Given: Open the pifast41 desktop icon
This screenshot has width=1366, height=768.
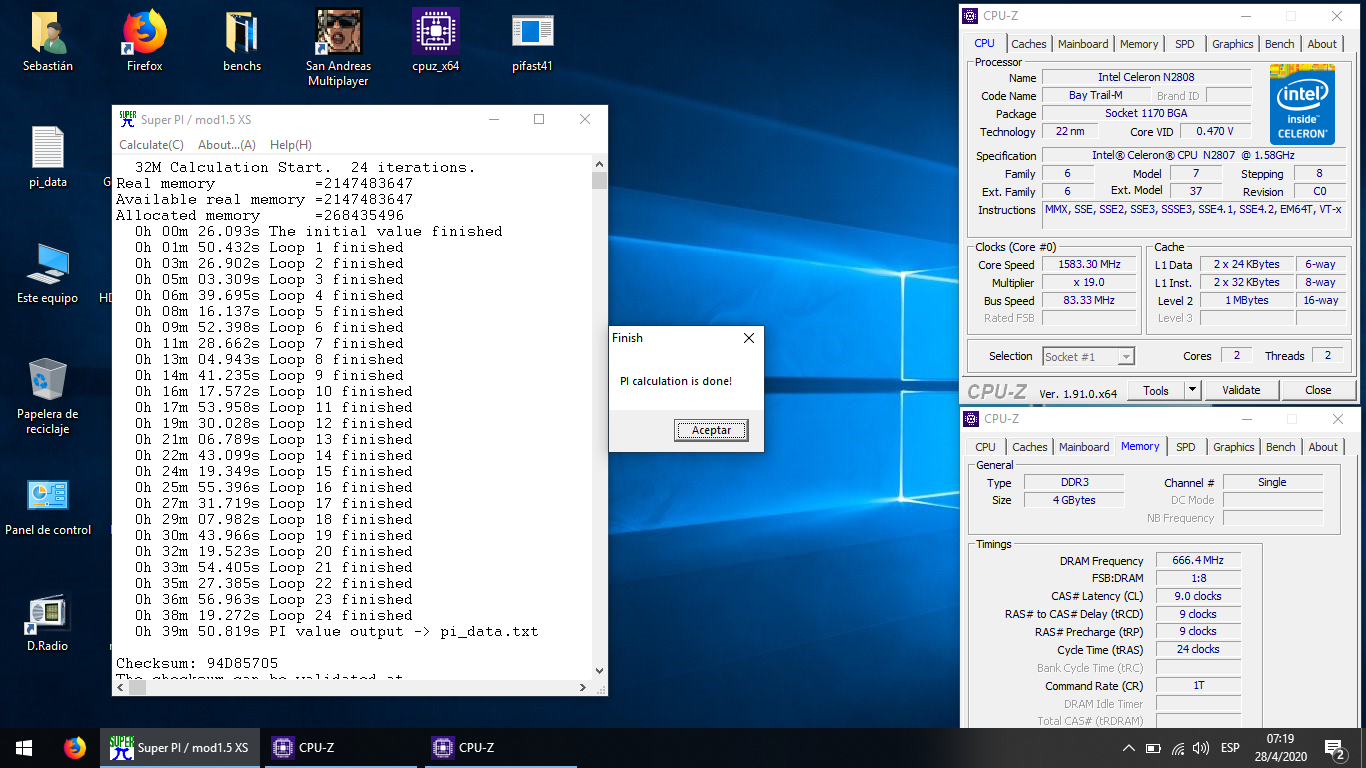Looking at the screenshot, I should [532, 41].
